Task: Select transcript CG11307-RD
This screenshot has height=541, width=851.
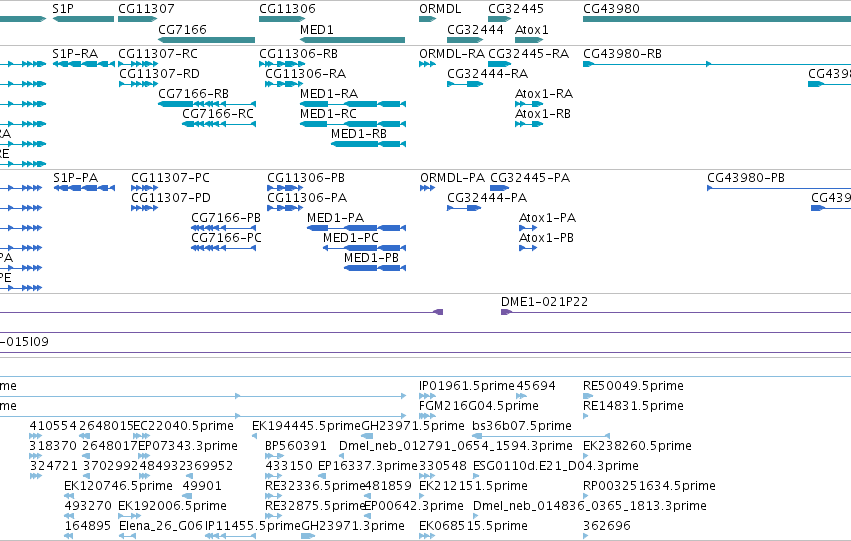Action: click(x=138, y=84)
